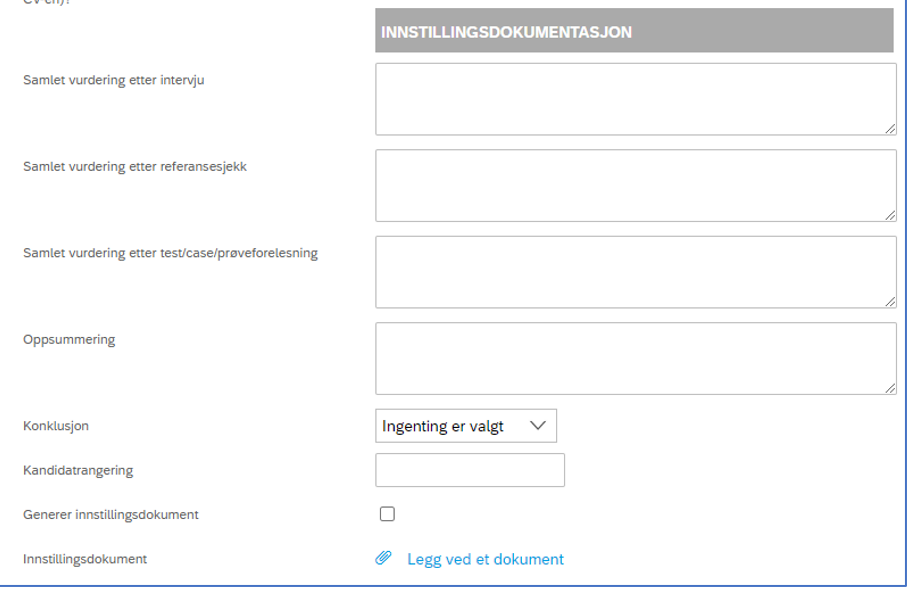Click the Oppsummering label
909x590 pixels.
69,340
